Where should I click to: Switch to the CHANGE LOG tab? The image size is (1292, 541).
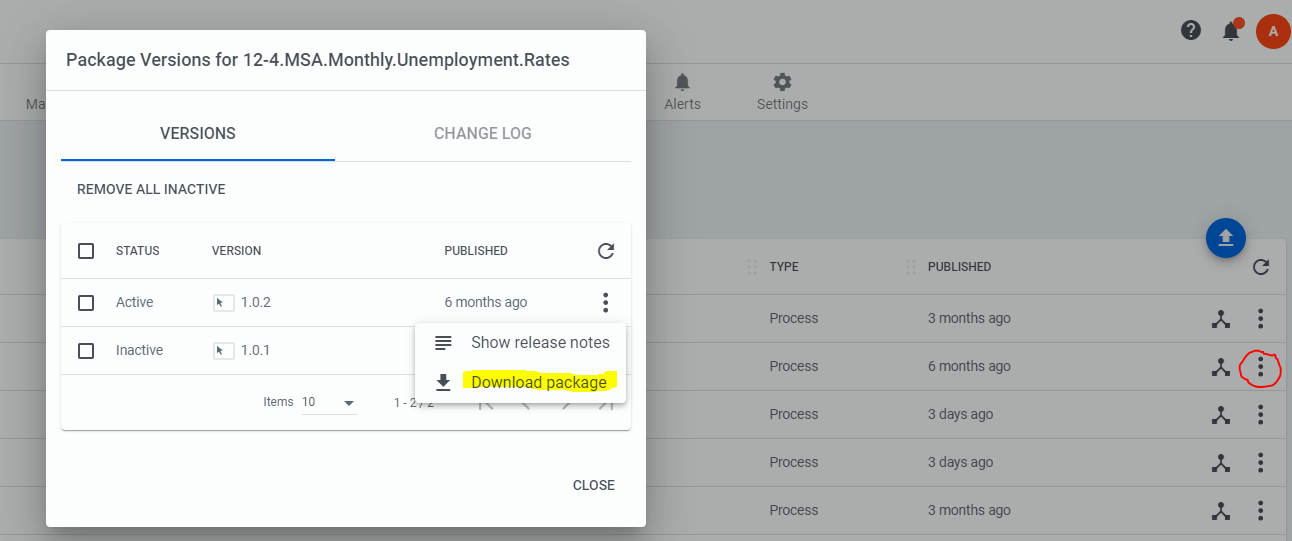click(483, 133)
